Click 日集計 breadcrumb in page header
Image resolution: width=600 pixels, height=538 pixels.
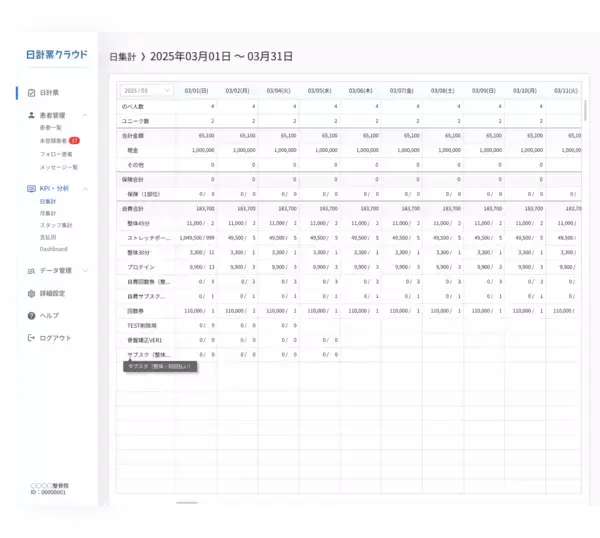122,57
